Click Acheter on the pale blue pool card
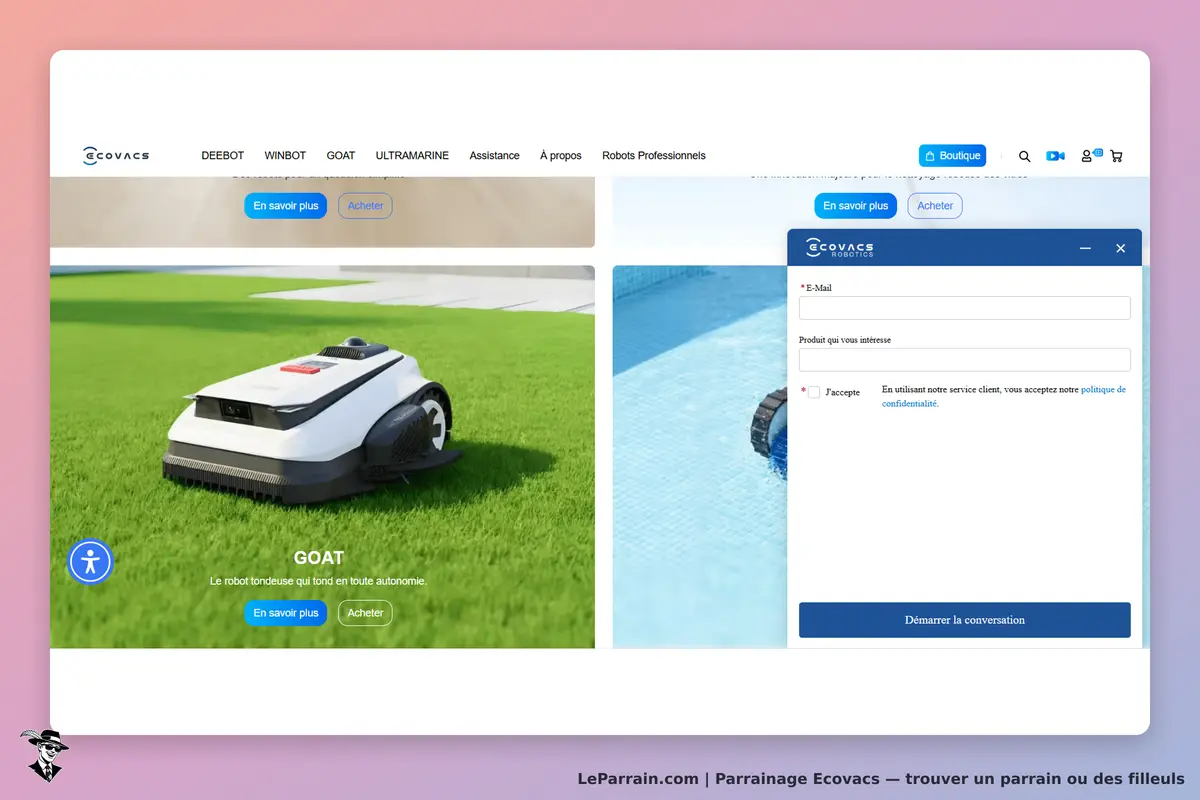 tap(935, 206)
